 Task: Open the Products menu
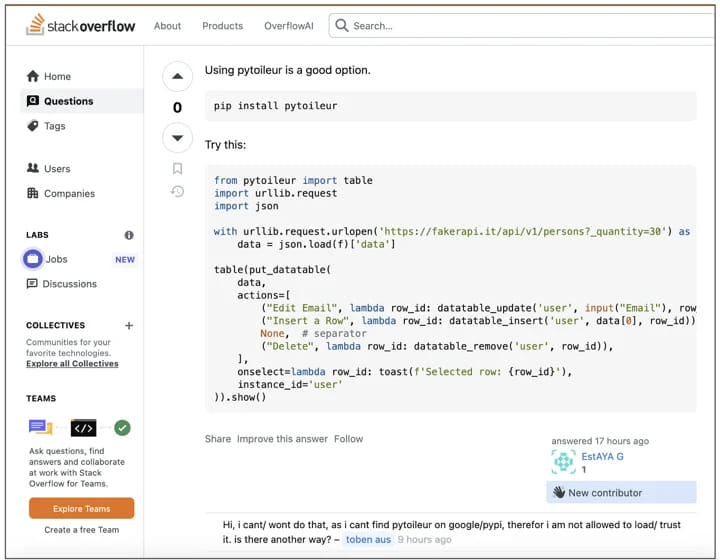tap(222, 26)
